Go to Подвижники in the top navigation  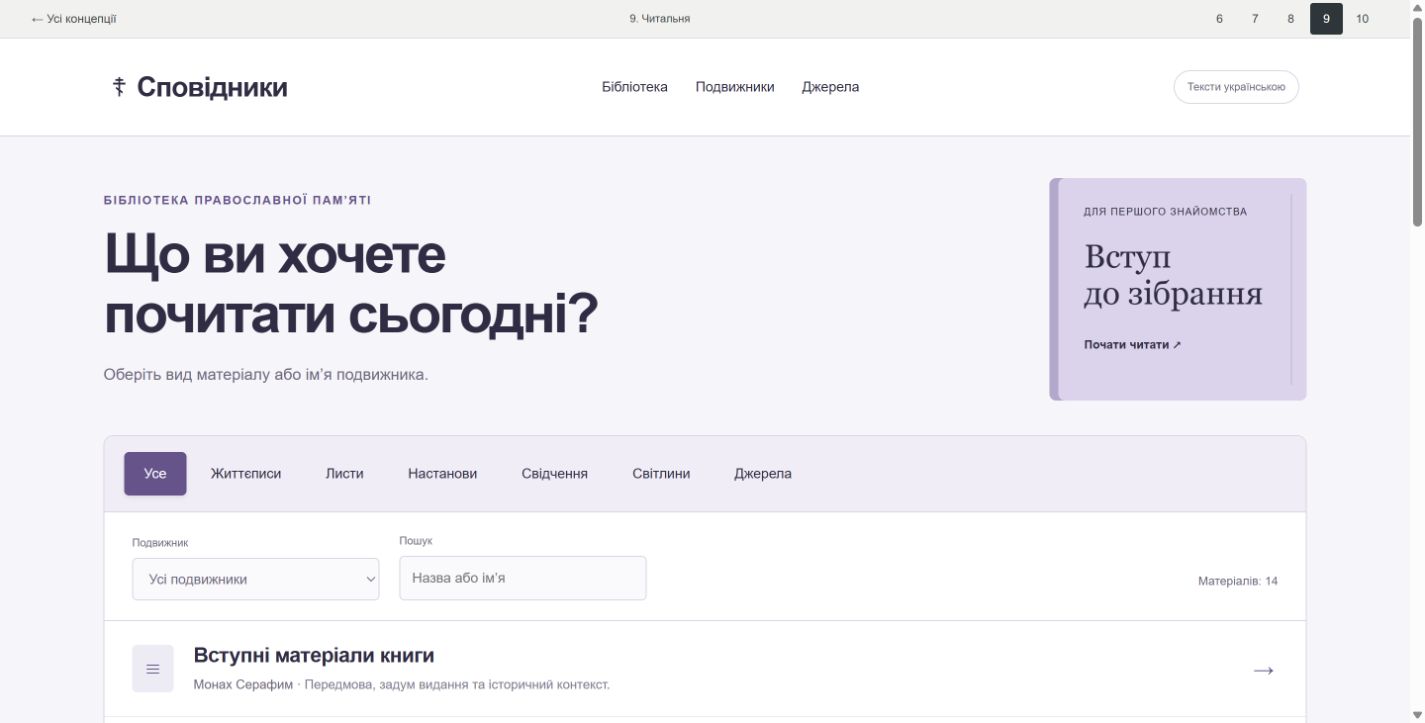735,87
